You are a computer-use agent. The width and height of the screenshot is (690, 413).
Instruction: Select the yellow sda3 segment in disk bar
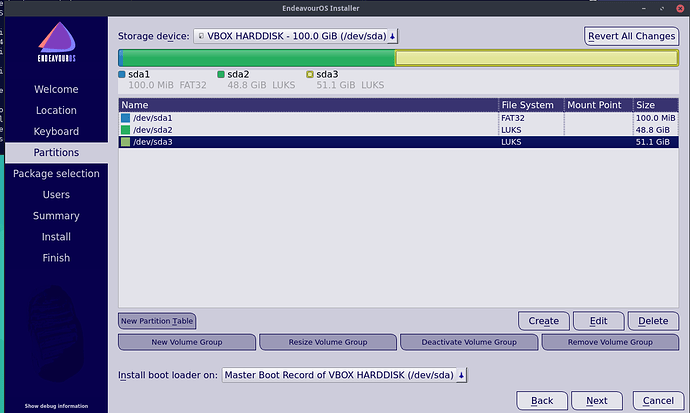pos(536,58)
